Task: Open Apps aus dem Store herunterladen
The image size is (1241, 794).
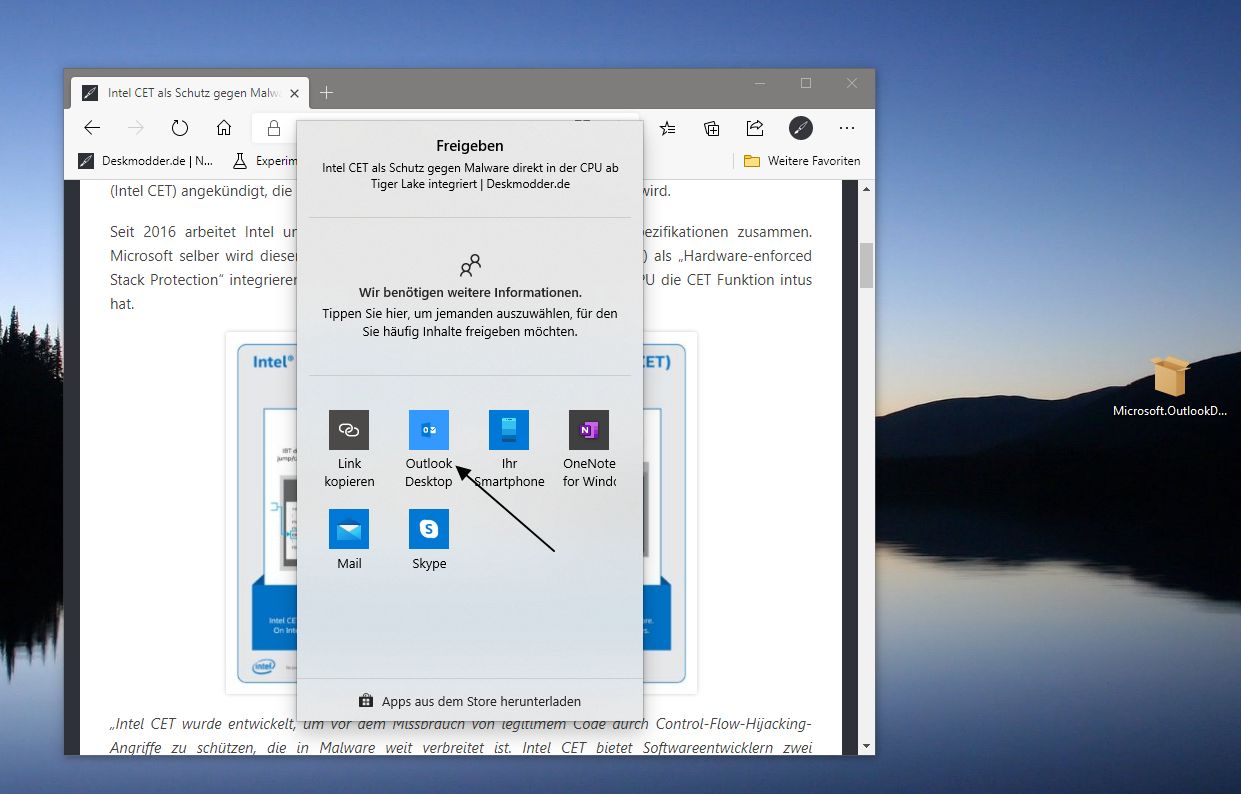Action: [470, 701]
